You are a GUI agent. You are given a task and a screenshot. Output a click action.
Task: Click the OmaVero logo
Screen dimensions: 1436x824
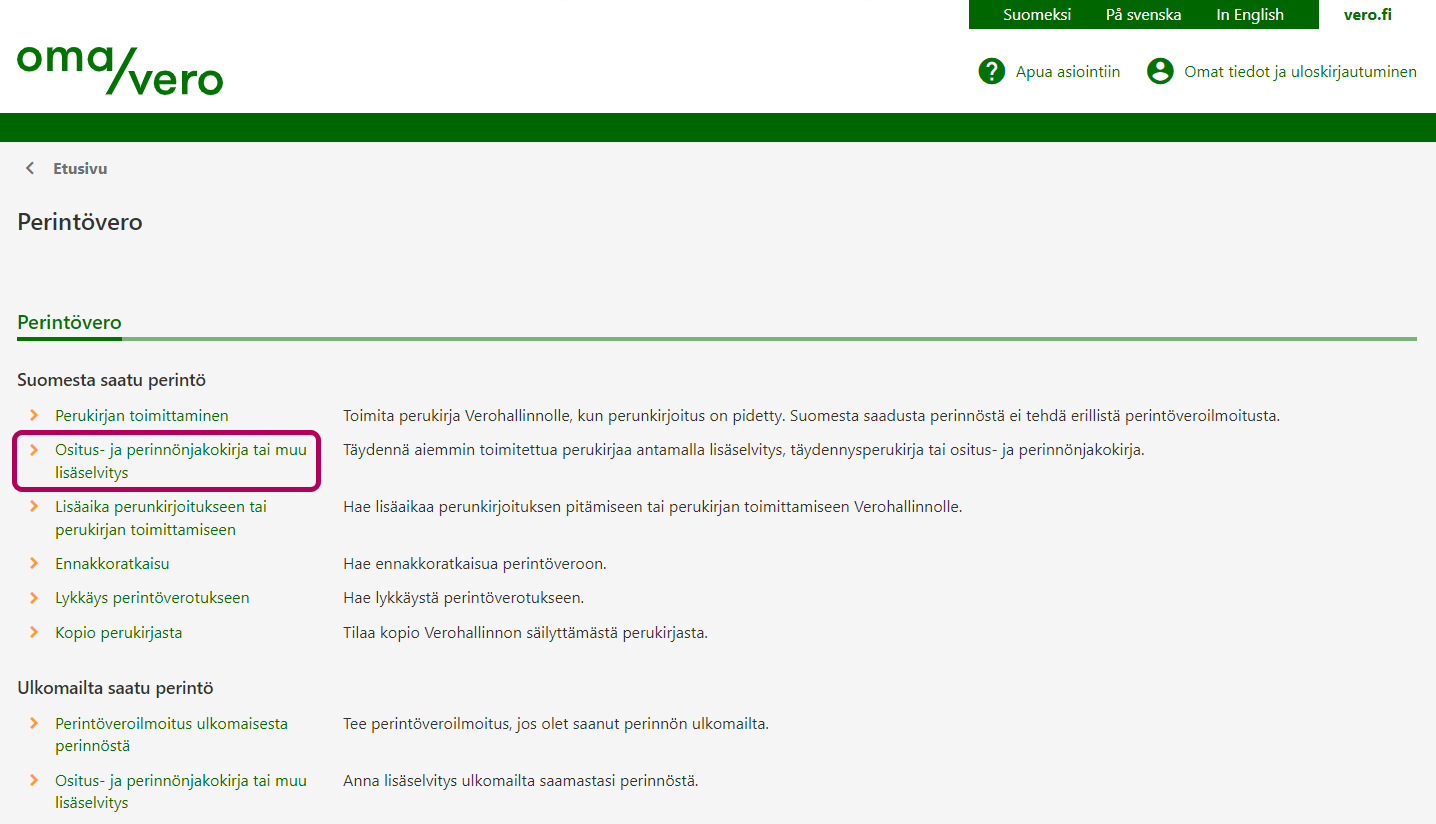[x=120, y=70]
